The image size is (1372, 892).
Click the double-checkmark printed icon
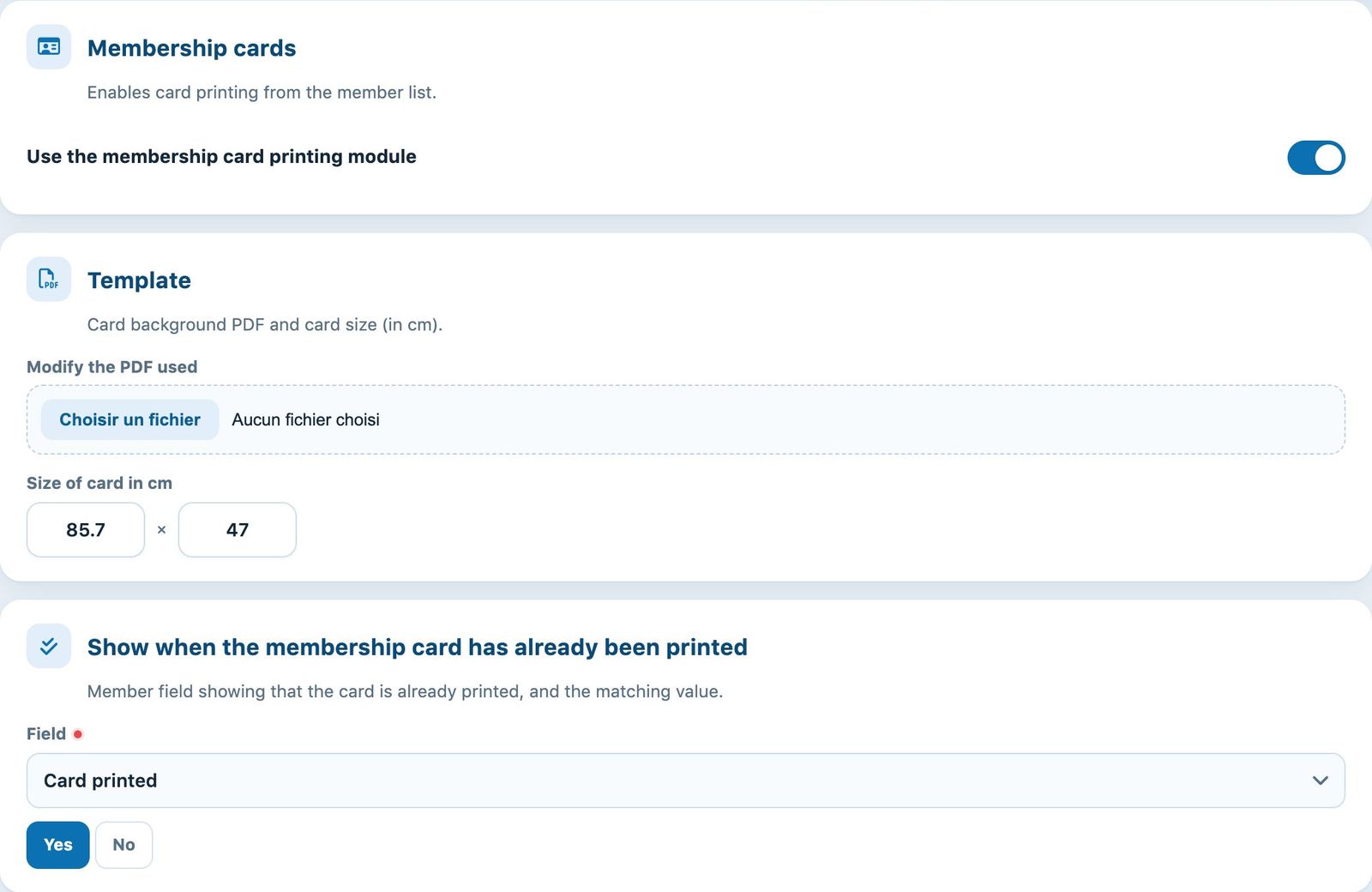(49, 646)
